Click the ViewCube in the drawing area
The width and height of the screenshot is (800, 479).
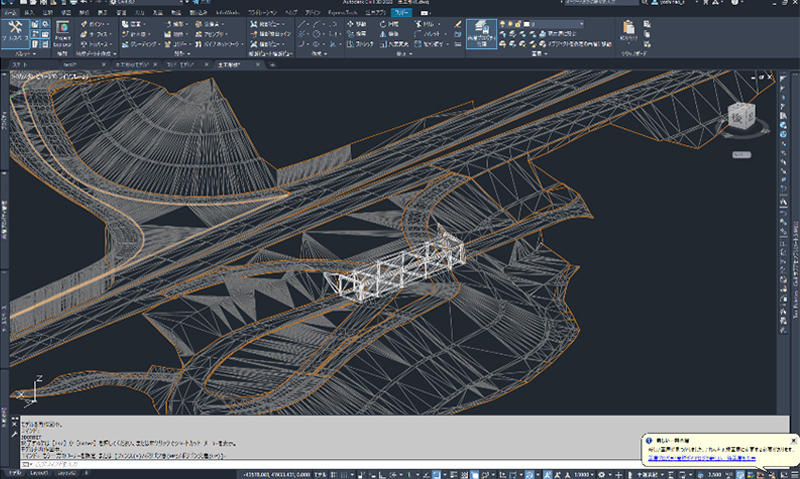[x=741, y=116]
